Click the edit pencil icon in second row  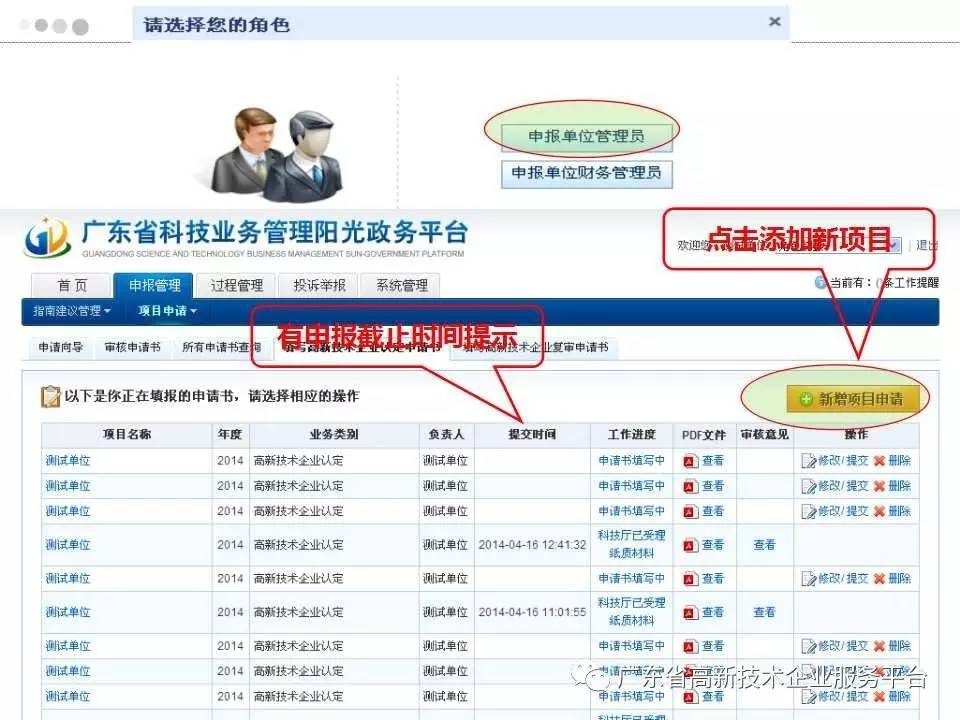point(809,486)
